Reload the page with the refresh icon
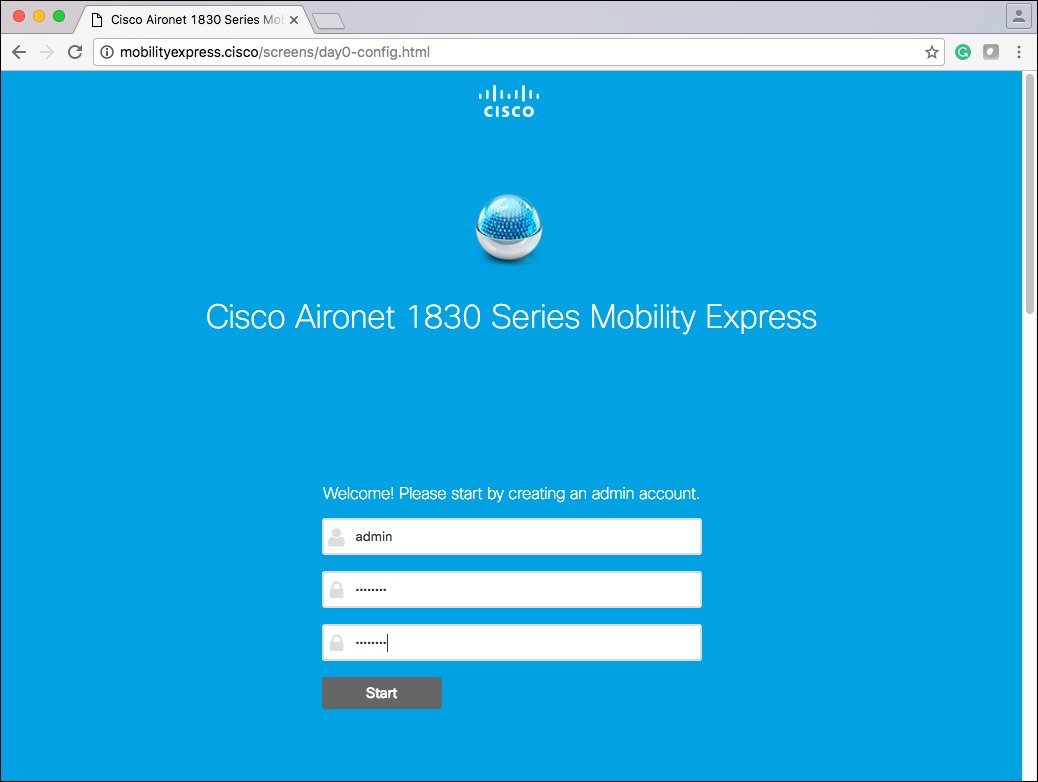Viewport: 1038px width, 782px height. point(75,52)
